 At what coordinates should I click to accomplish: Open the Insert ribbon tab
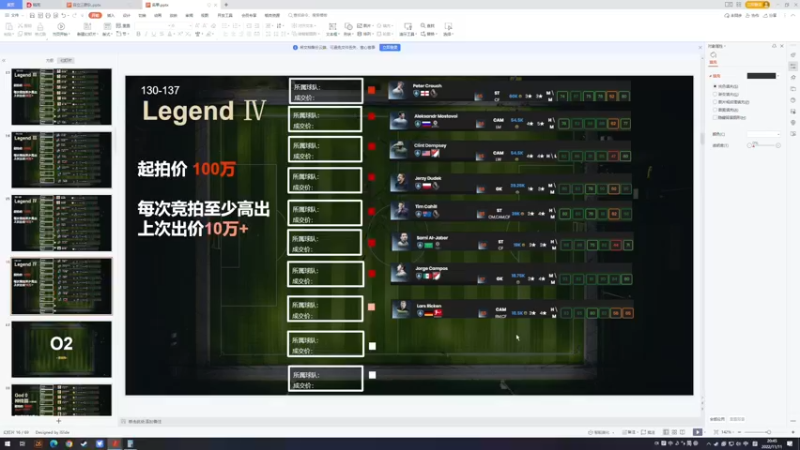tap(111, 15)
